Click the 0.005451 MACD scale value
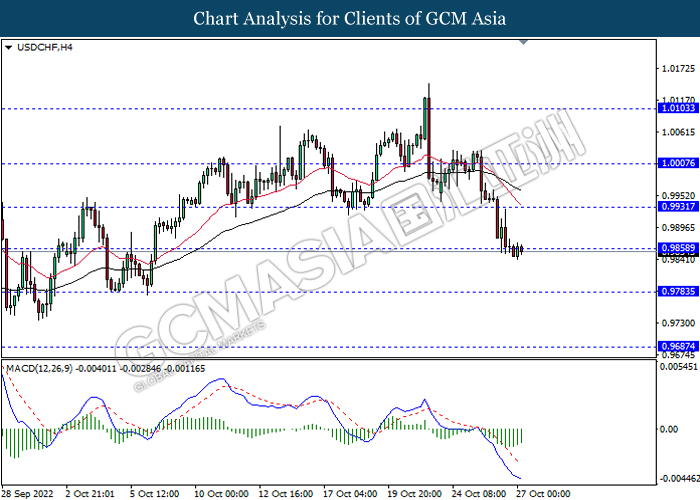The image size is (700, 500). (x=679, y=367)
